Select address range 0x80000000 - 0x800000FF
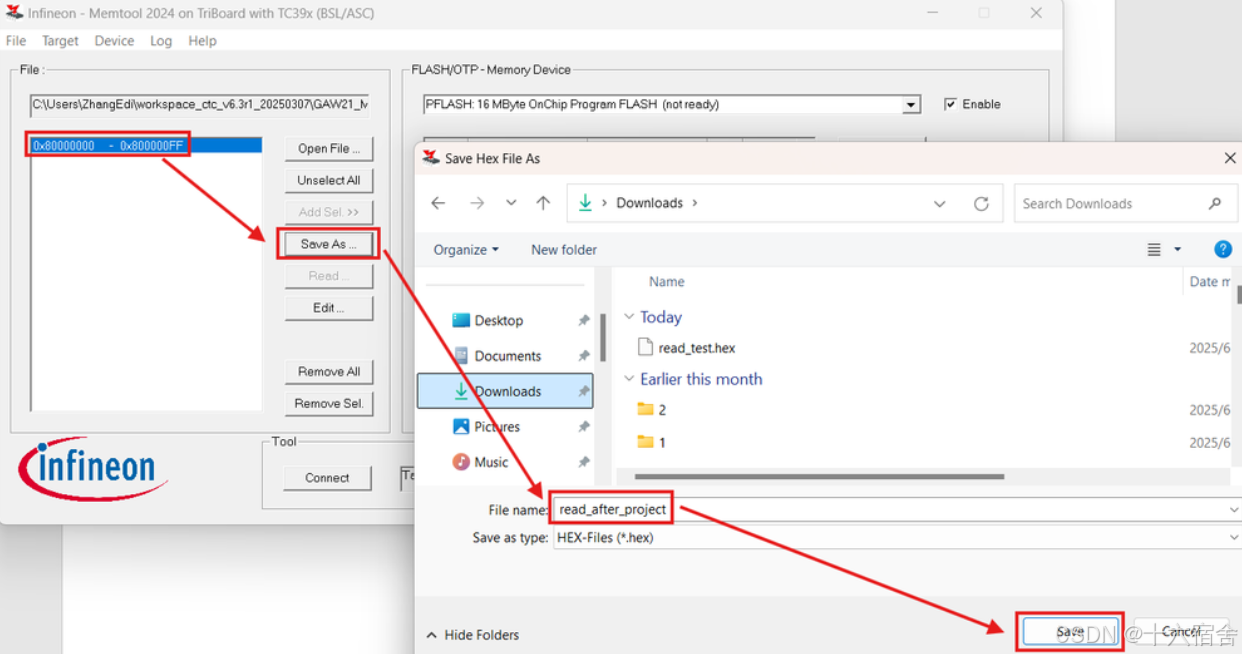 pyautogui.click(x=146, y=145)
